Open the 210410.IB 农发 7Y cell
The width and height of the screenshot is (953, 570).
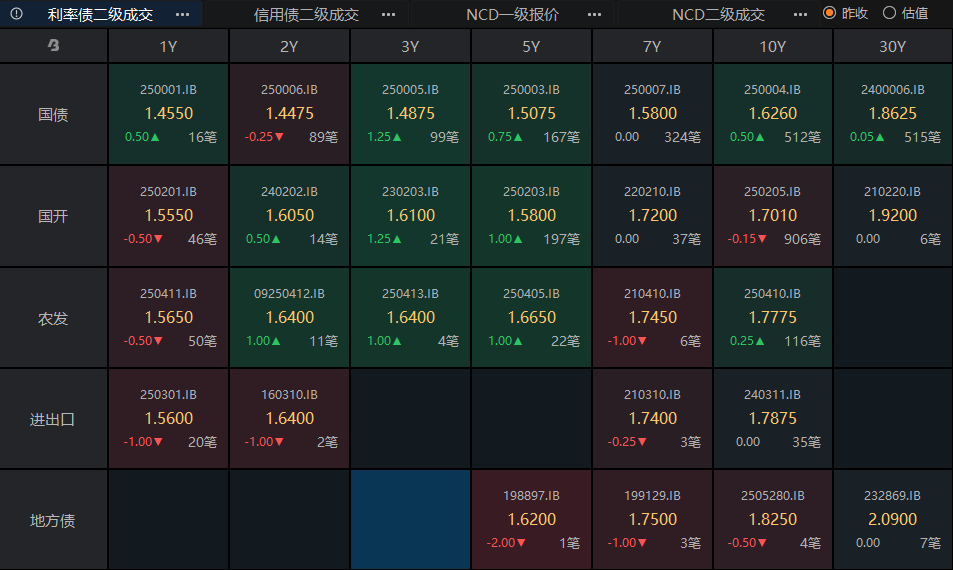pos(652,317)
